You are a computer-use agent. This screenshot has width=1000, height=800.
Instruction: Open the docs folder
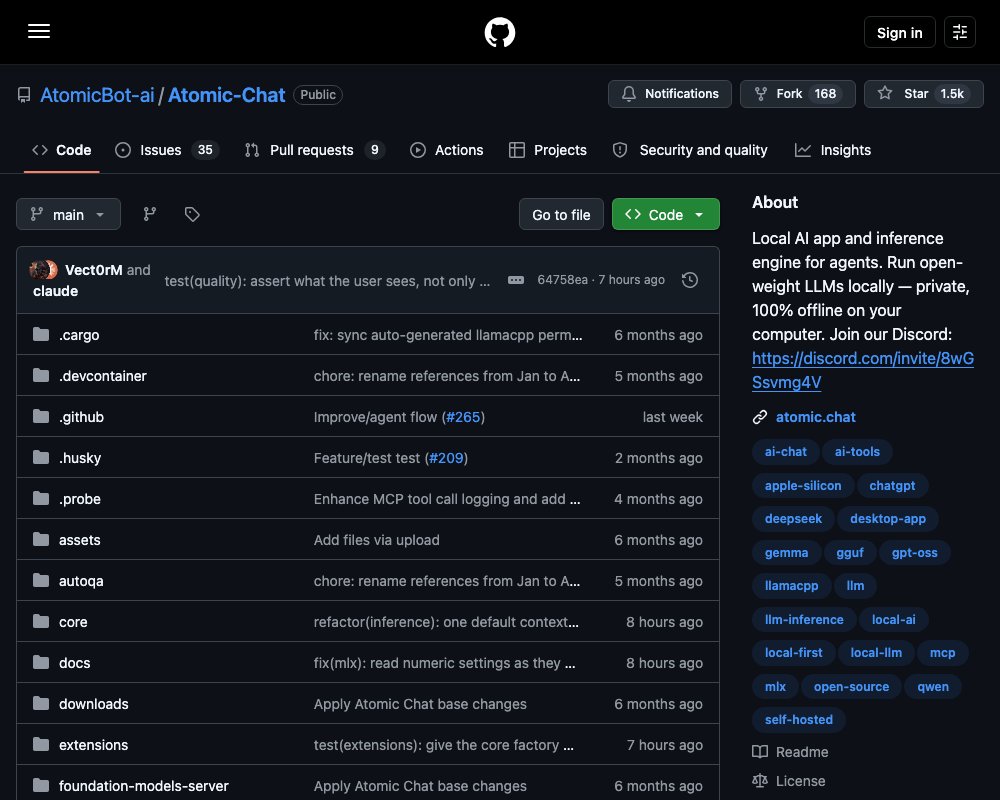(75, 663)
